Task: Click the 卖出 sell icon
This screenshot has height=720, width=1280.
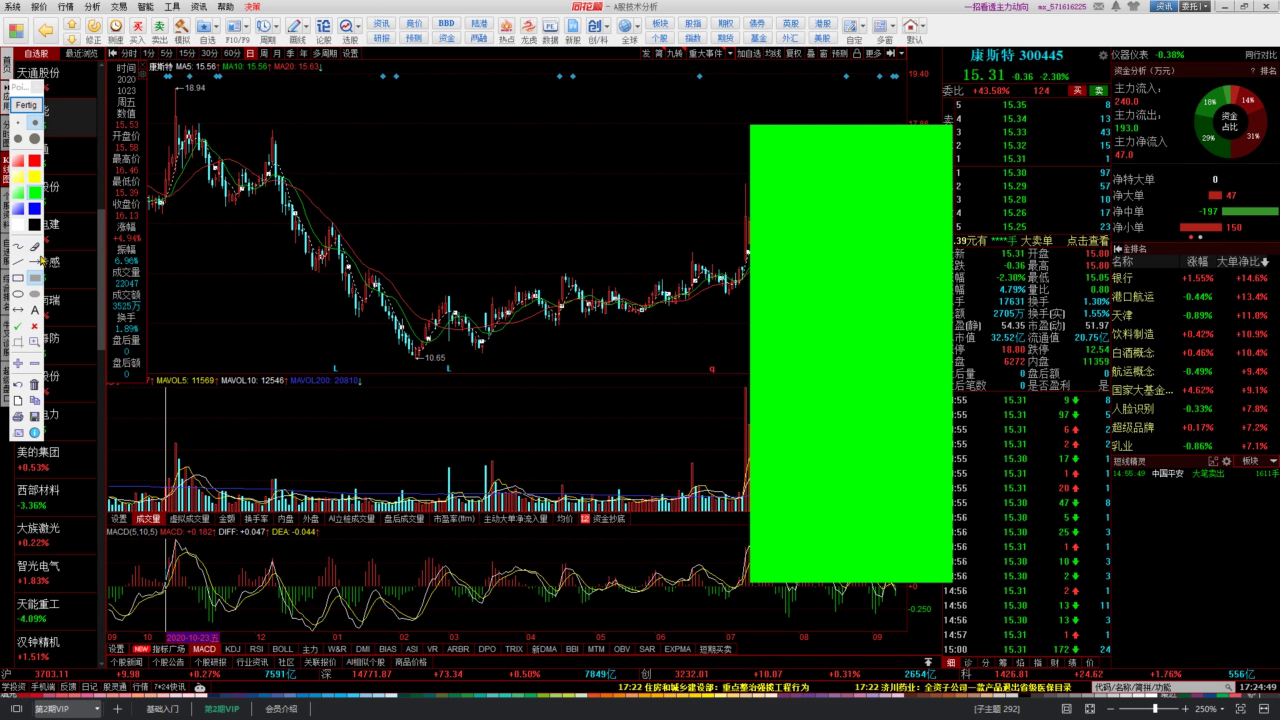Action: pos(159,30)
